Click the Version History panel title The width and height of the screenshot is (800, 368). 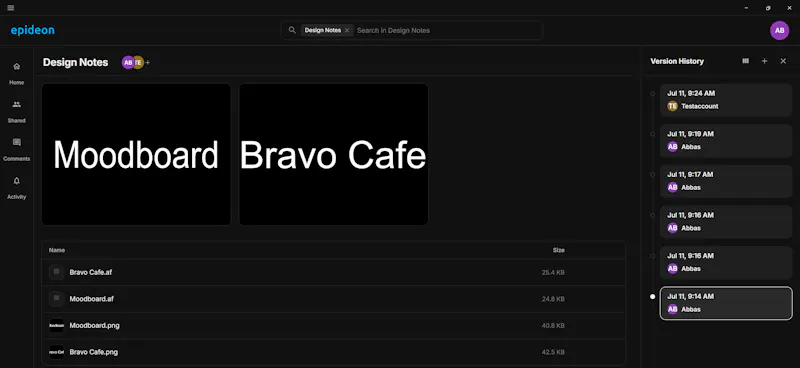point(677,61)
